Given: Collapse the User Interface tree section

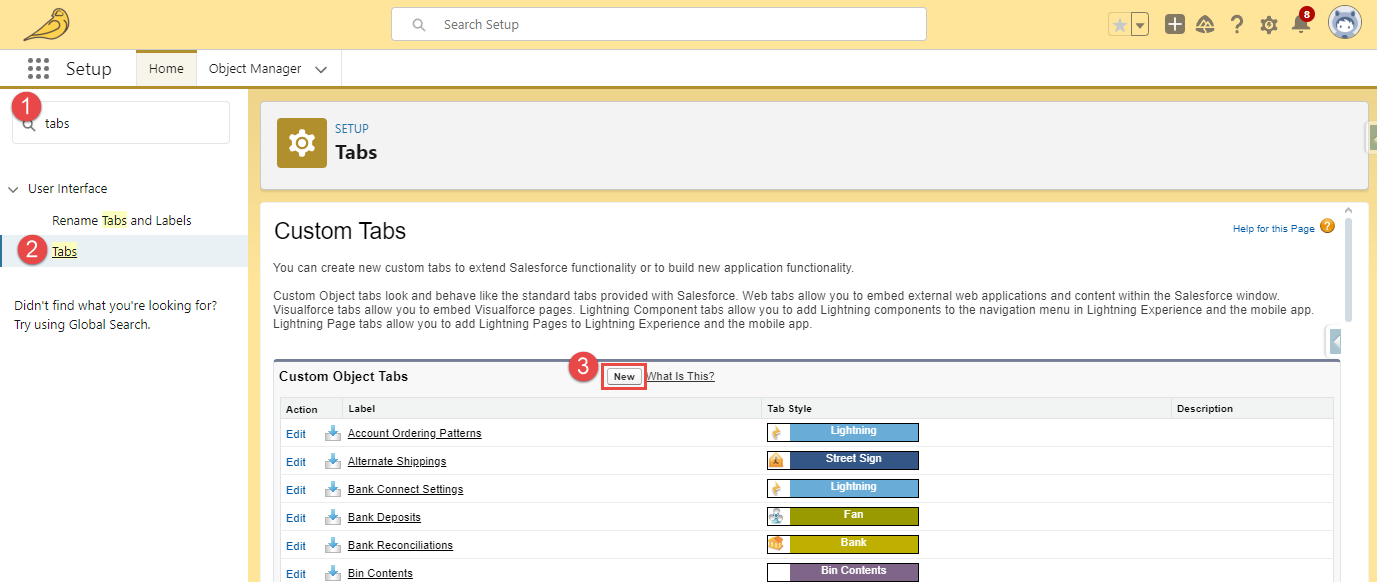Looking at the screenshot, I should tap(13, 189).
